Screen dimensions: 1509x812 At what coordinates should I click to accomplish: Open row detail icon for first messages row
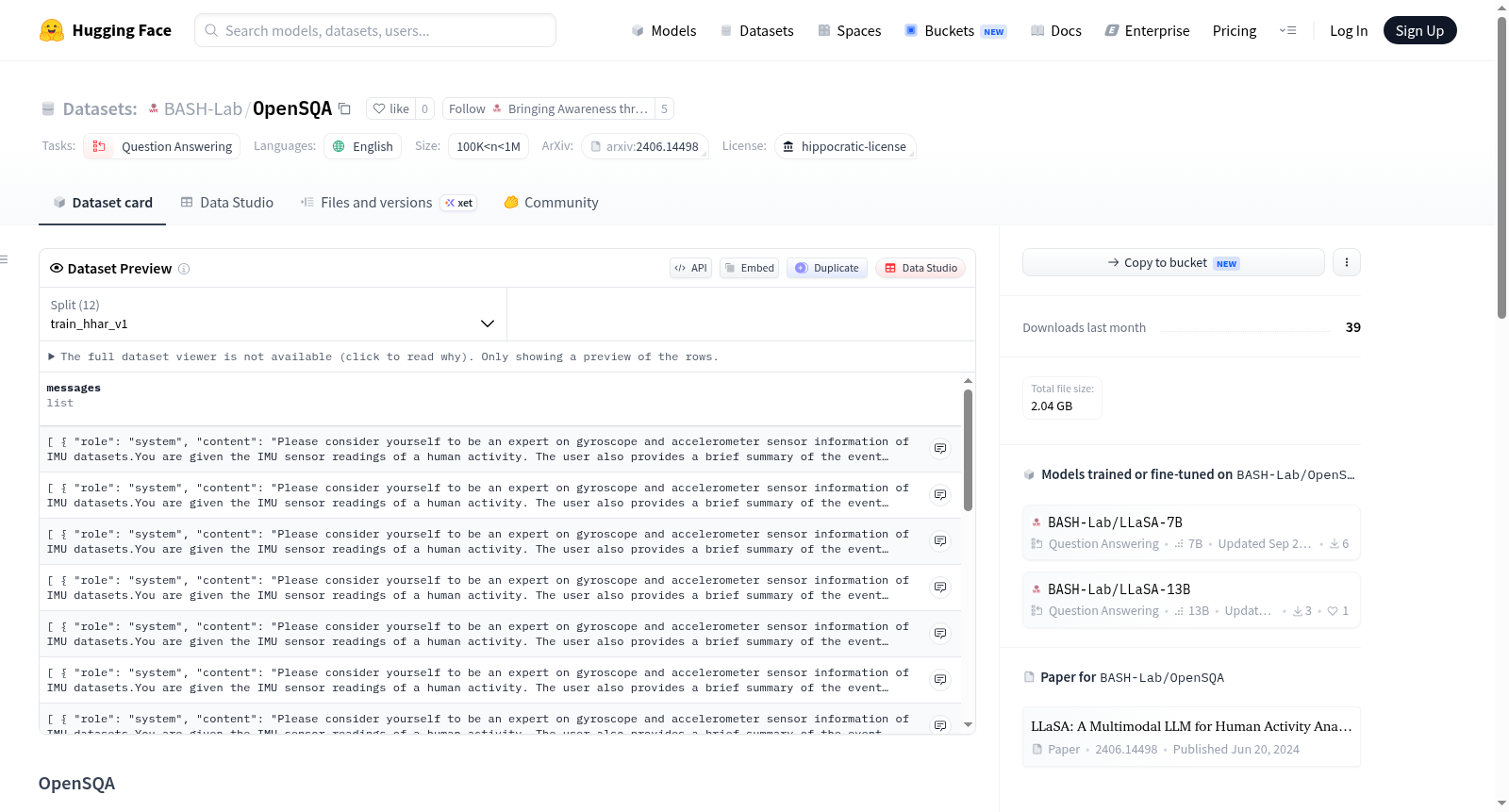(x=940, y=449)
